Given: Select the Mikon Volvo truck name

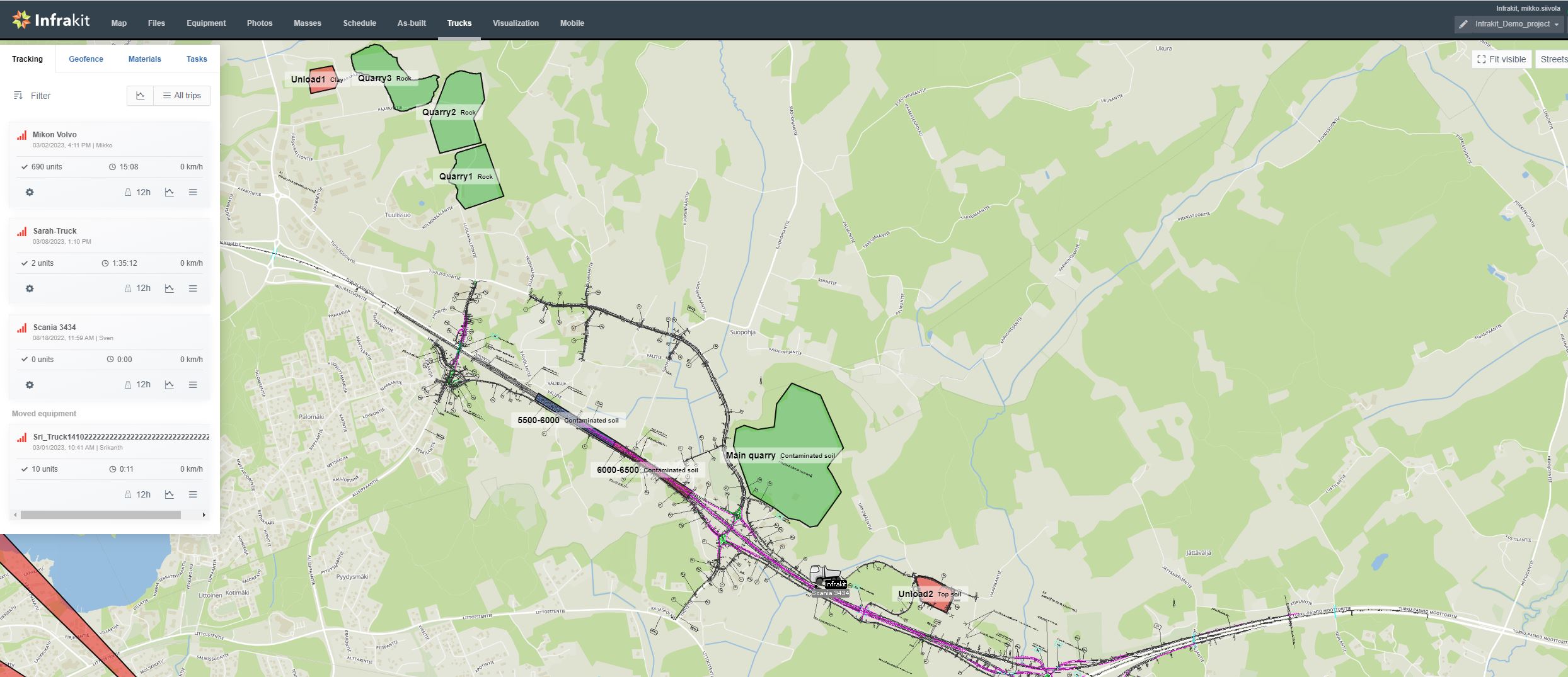Looking at the screenshot, I should tap(55, 135).
